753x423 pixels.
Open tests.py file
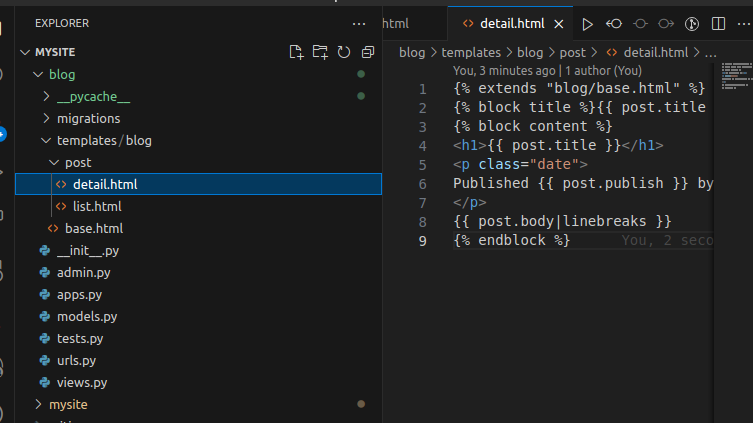click(x=199, y=338)
